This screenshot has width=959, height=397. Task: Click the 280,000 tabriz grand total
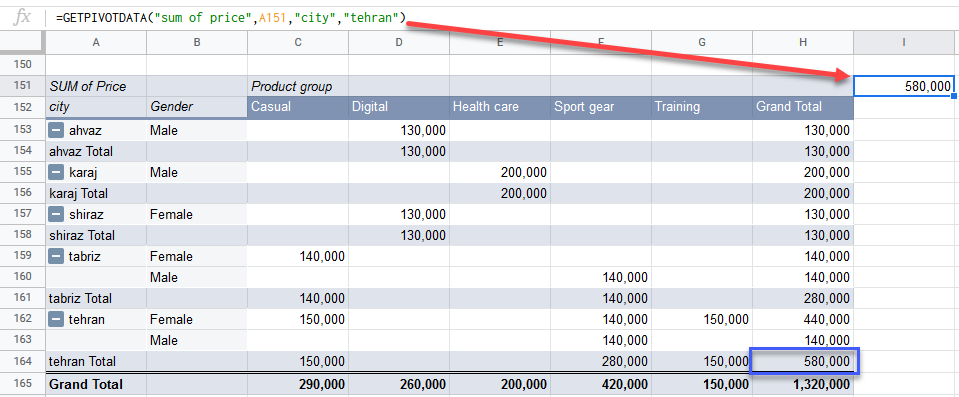803,299
